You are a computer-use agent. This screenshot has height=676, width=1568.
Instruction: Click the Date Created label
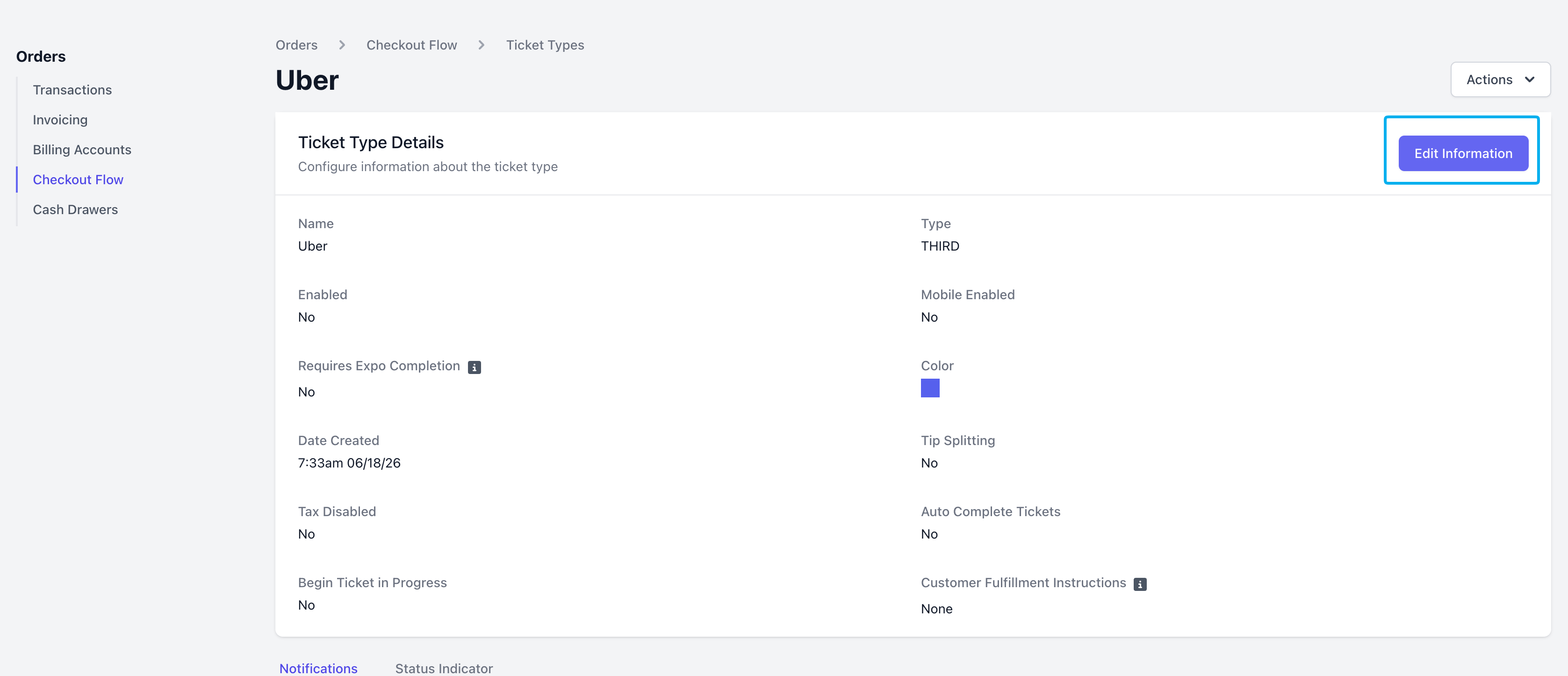tap(338, 440)
